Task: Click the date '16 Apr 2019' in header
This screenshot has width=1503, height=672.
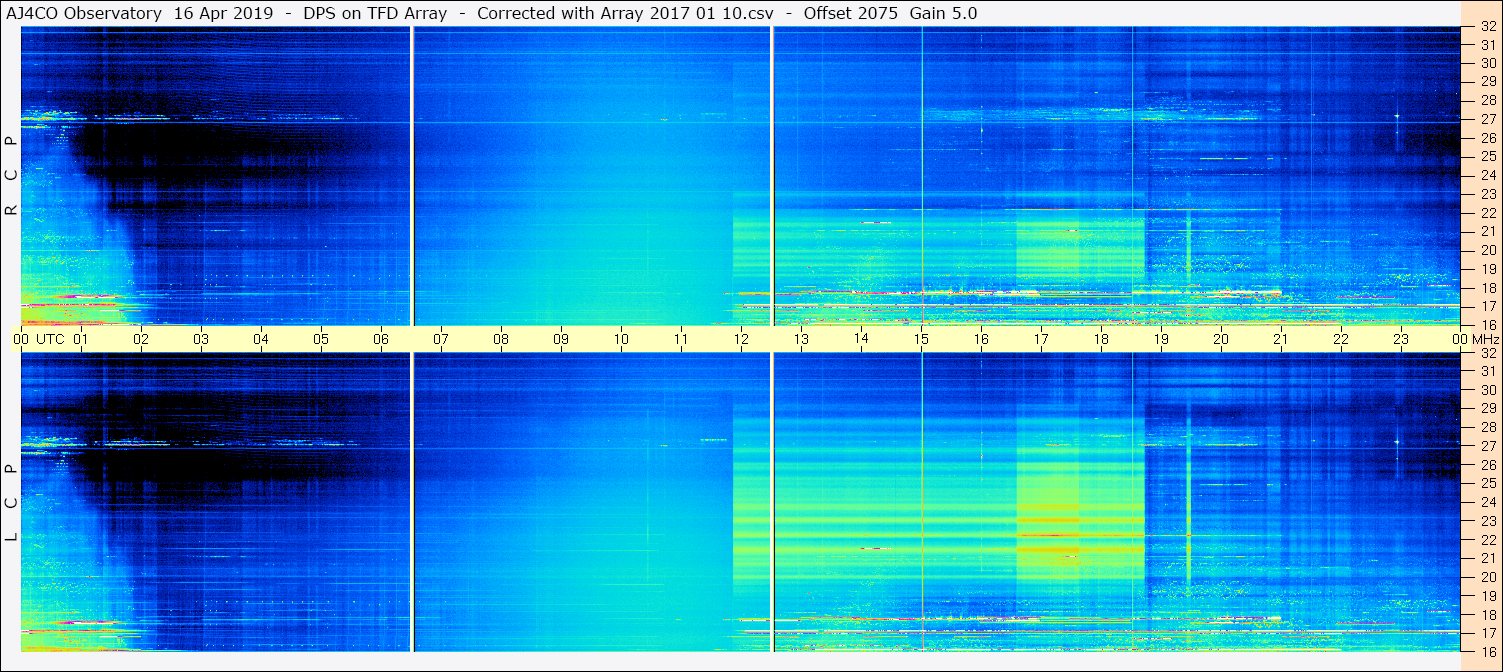Action: pyautogui.click(x=223, y=13)
